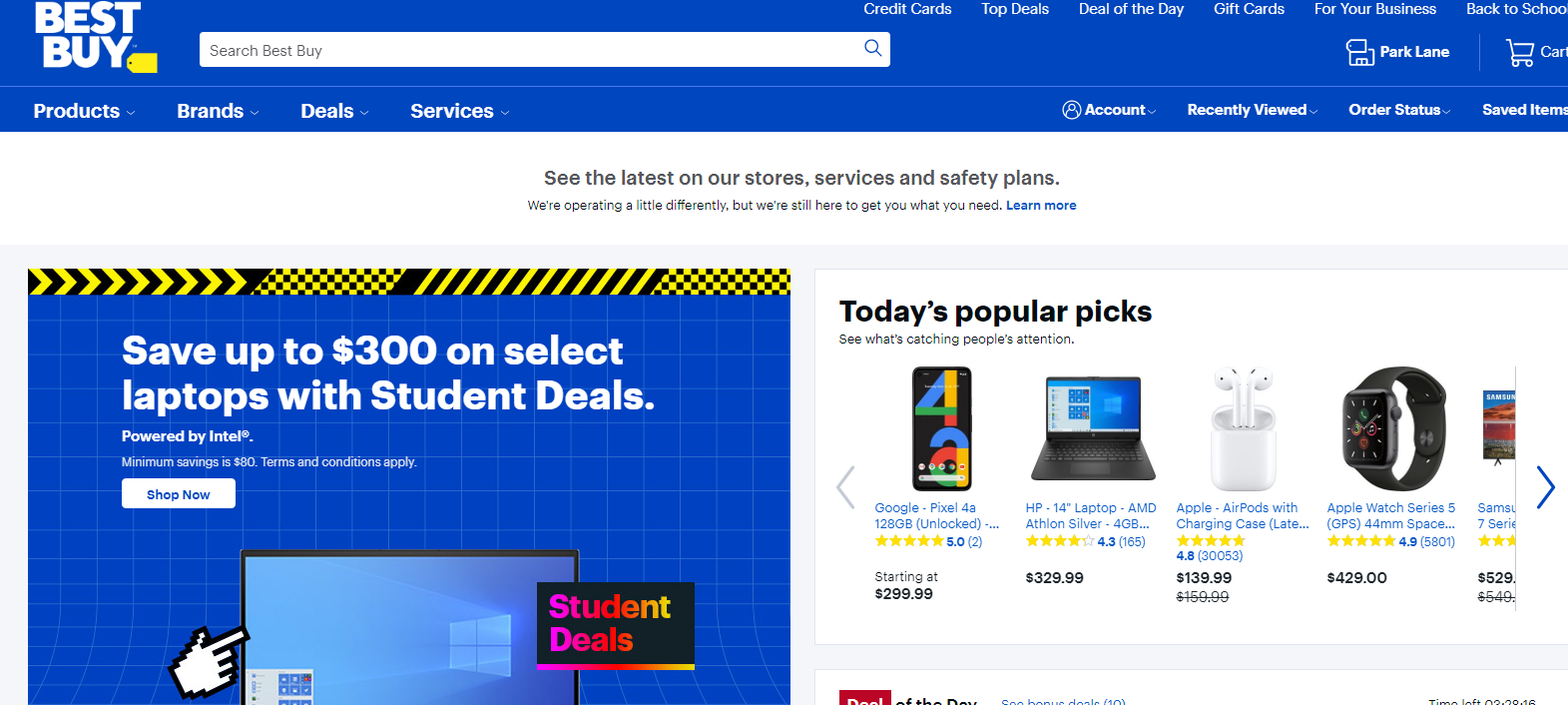Expand the Products dropdown menu

pos(84,111)
